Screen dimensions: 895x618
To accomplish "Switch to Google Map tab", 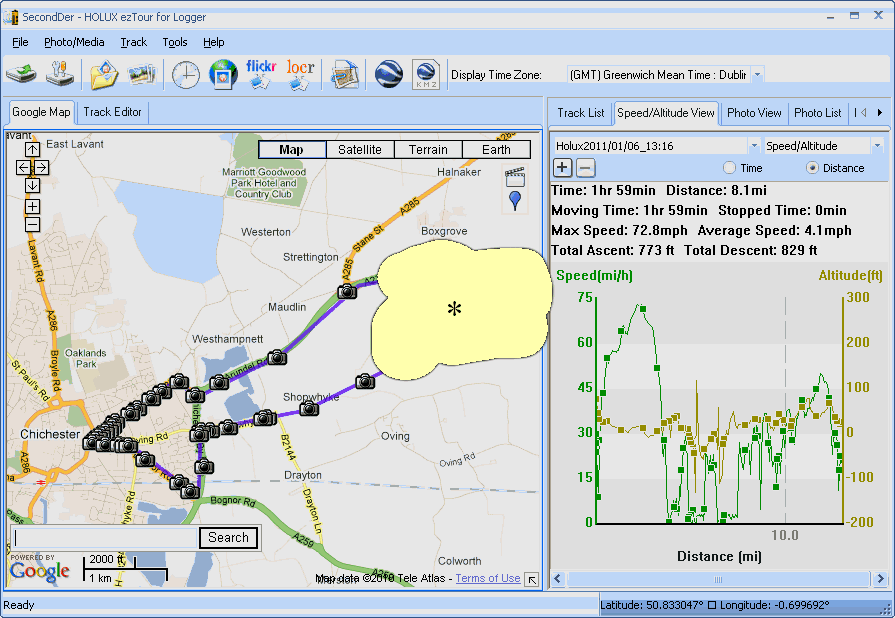I will click(x=41, y=112).
